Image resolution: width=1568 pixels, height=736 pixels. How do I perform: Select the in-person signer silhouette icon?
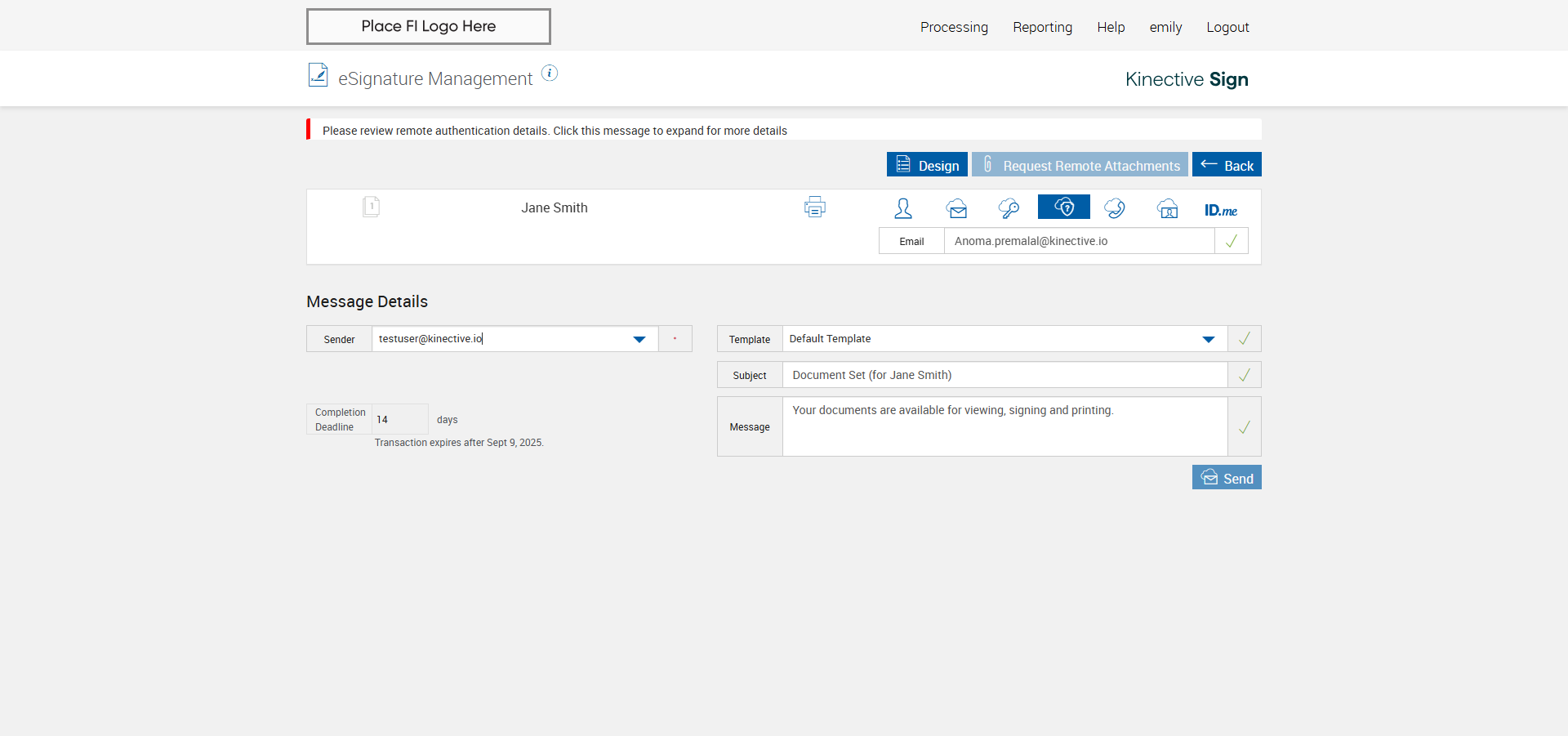tap(902, 209)
